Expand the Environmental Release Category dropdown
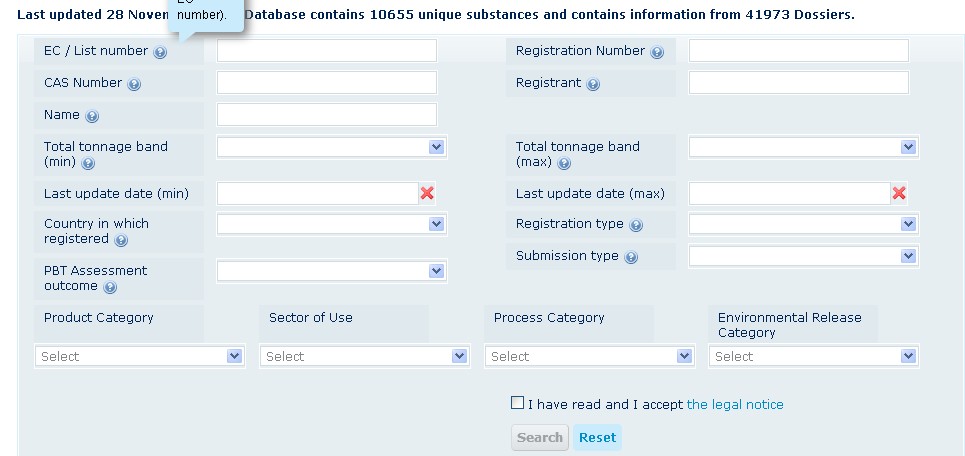 tap(813, 356)
